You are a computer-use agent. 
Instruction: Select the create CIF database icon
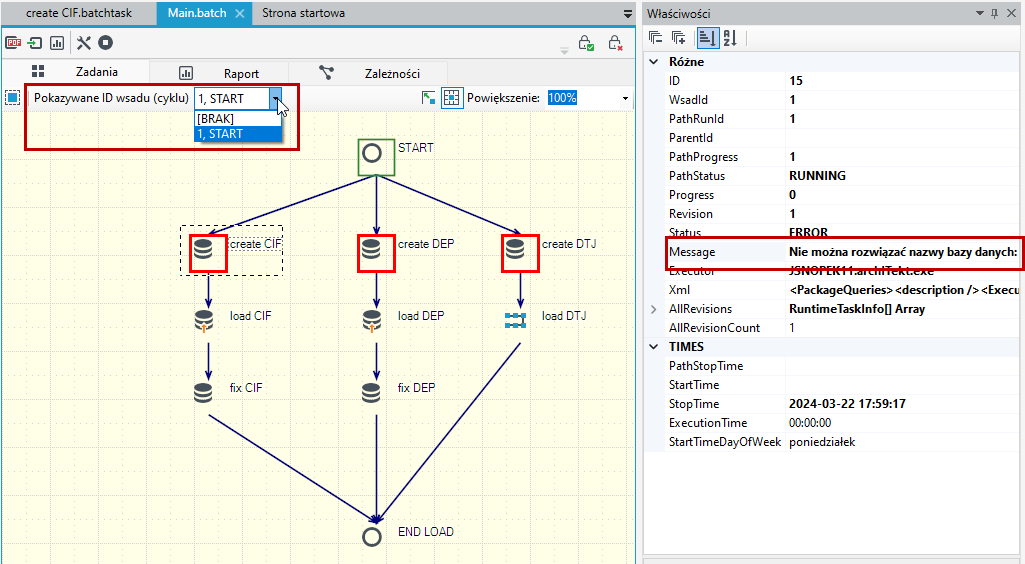coord(203,249)
